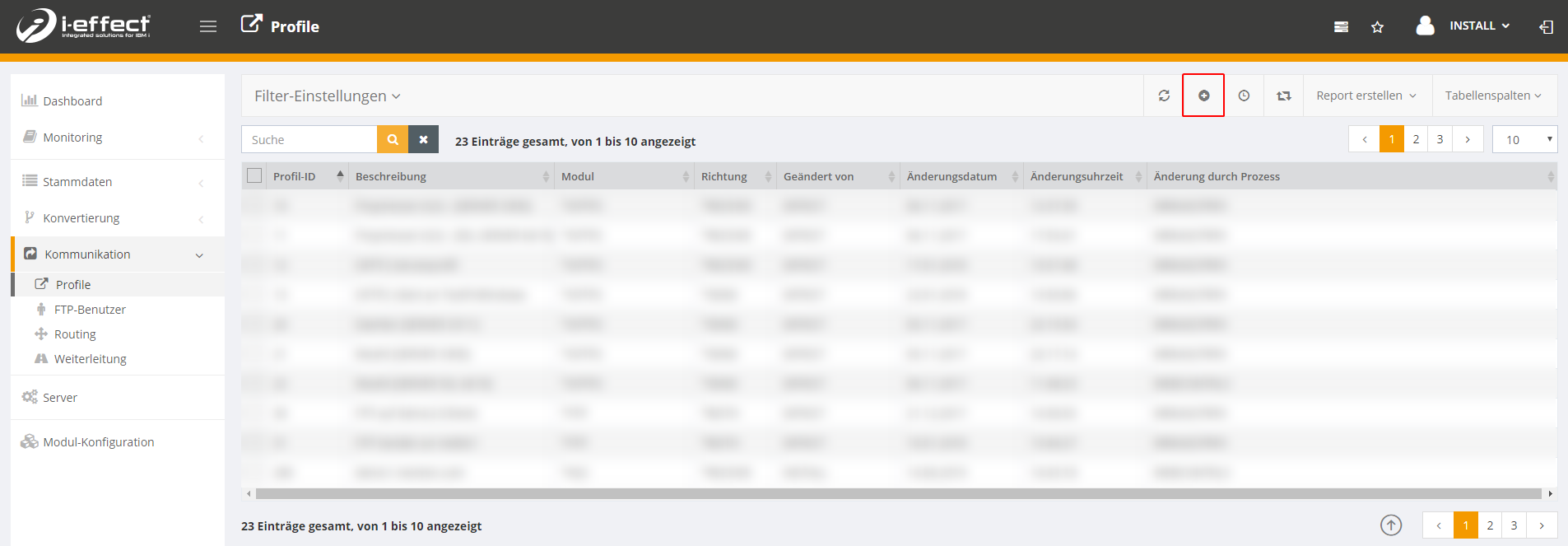
Task: Click the favorites star icon in header
Action: coord(1377,27)
